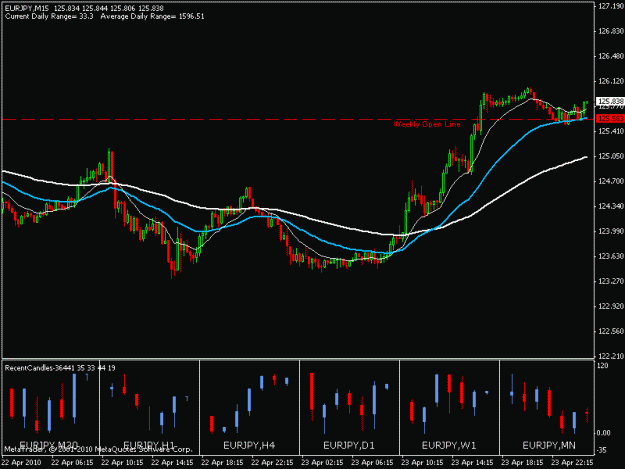Click 126.830 on the price axis
Viewport: 625px width, 469px height.
click(611, 31)
